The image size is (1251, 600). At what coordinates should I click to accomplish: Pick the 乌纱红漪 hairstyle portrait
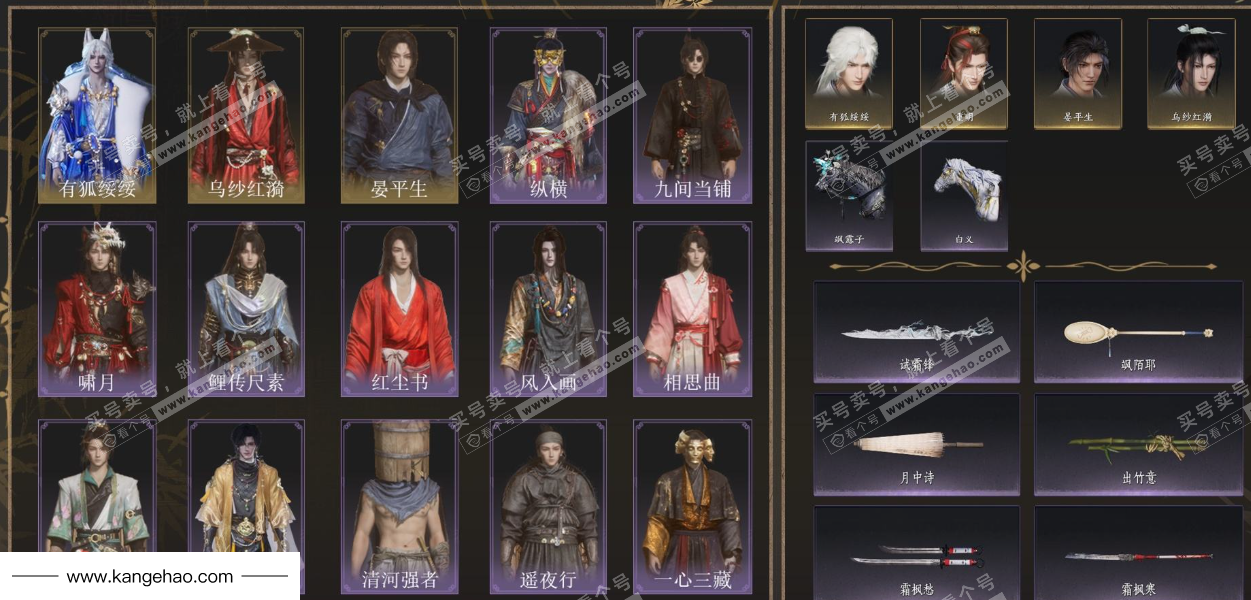click(x=1191, y=73)
